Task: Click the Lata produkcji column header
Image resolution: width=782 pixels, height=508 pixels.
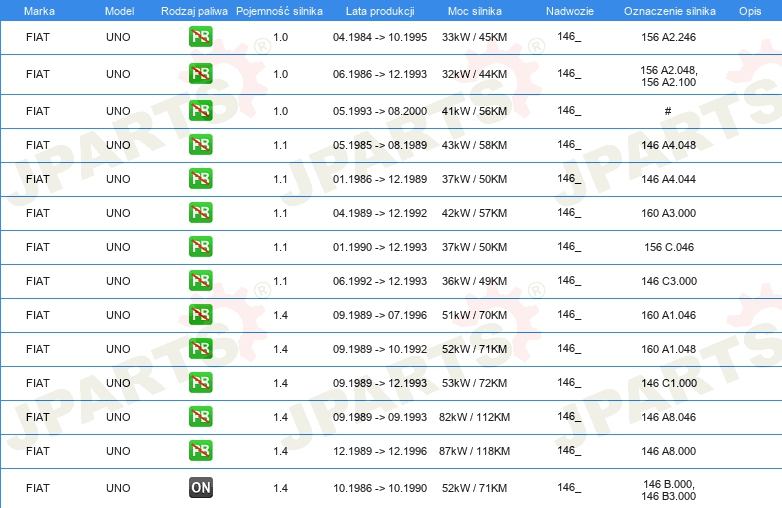Action: click(x=380, y=11)
